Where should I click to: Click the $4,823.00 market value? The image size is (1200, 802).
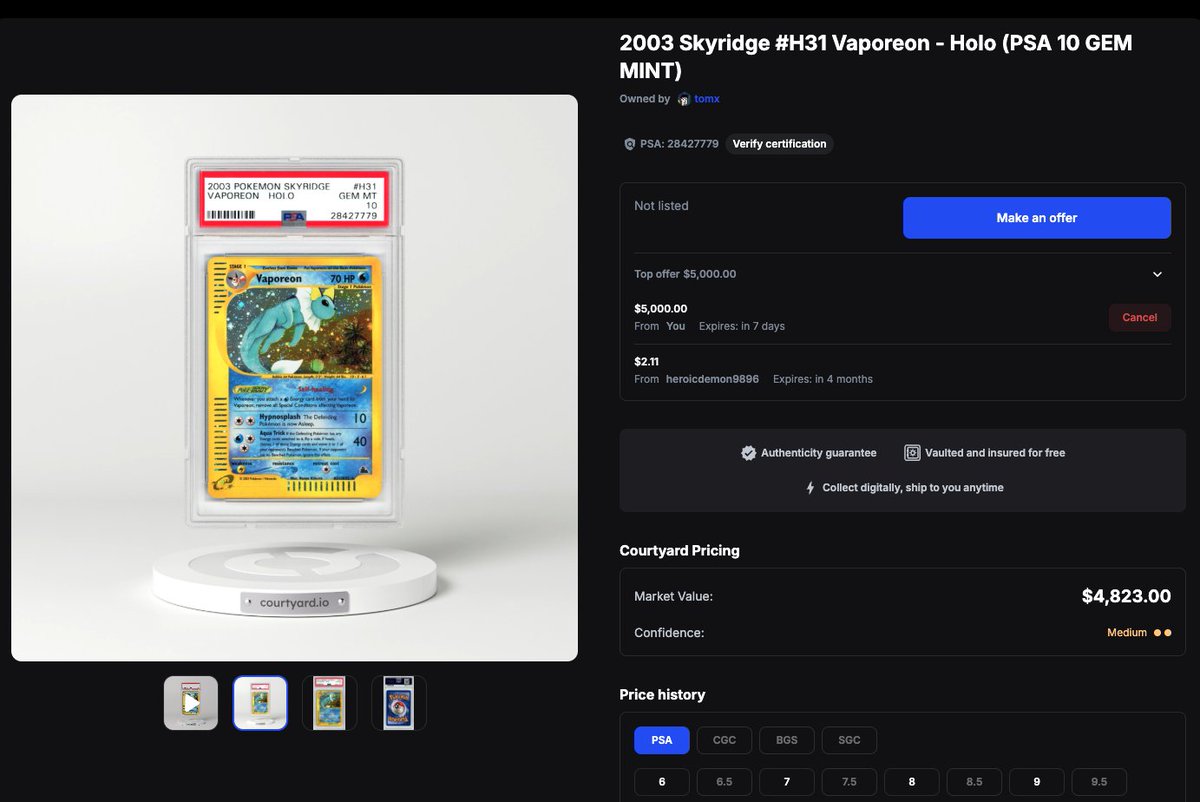click(x=1126, y=596)
